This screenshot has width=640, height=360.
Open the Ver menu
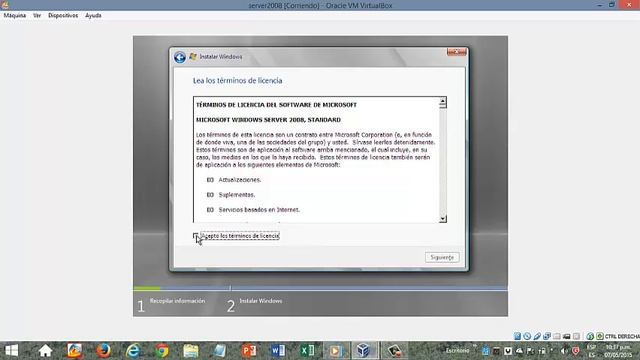point(37,16)
